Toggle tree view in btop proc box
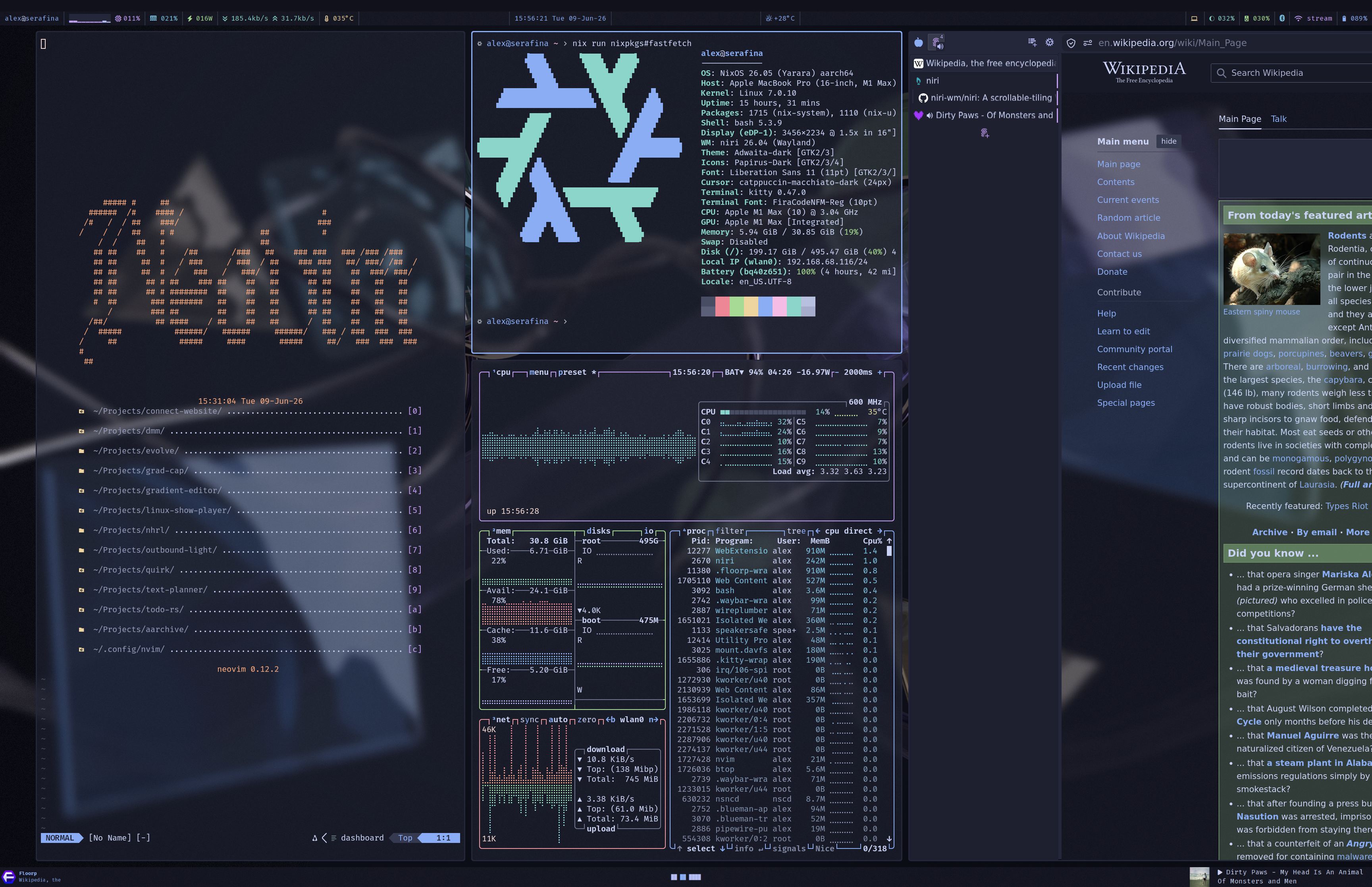The image size is (1372, 887). point(796,531)
